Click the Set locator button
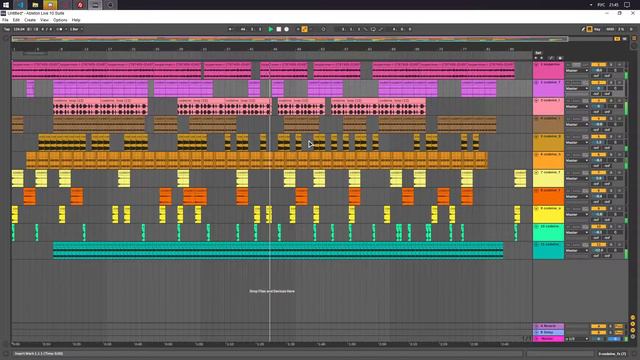 click(538, 53)
